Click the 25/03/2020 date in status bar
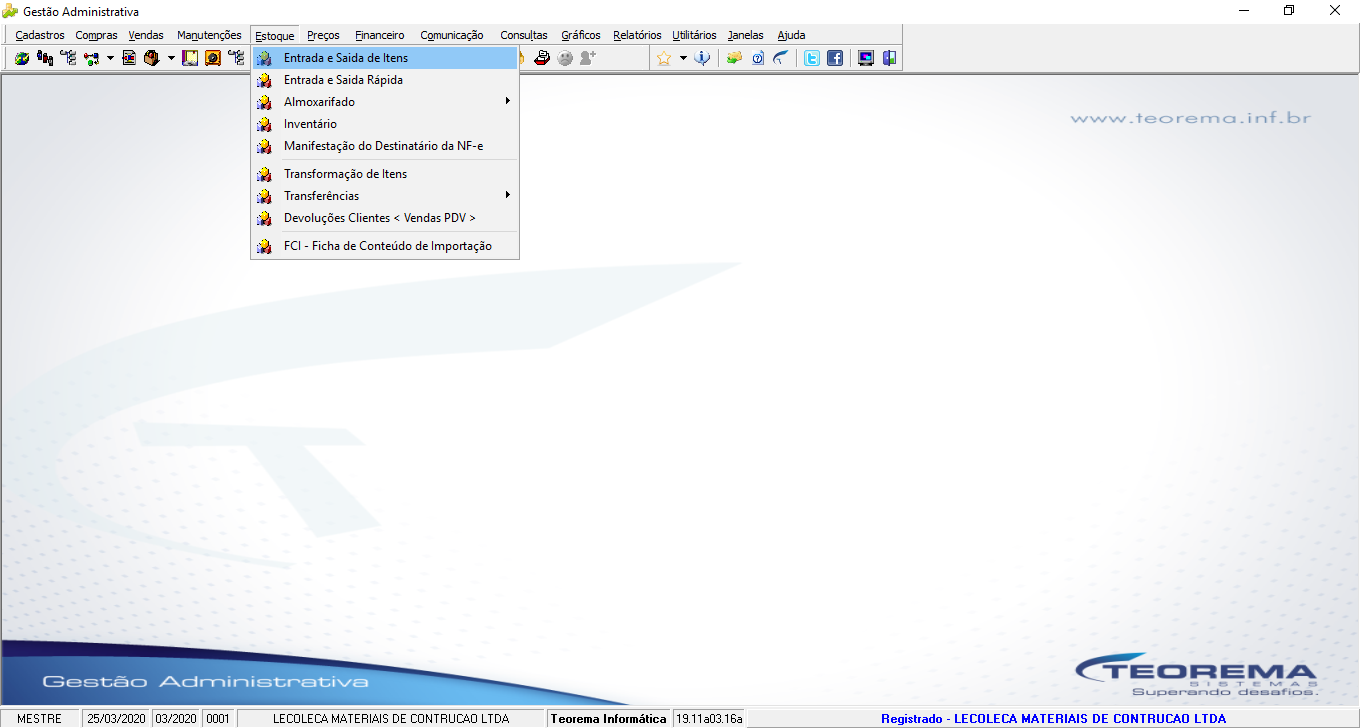This screenshot has height=728, width=1360. pos(116,719)
